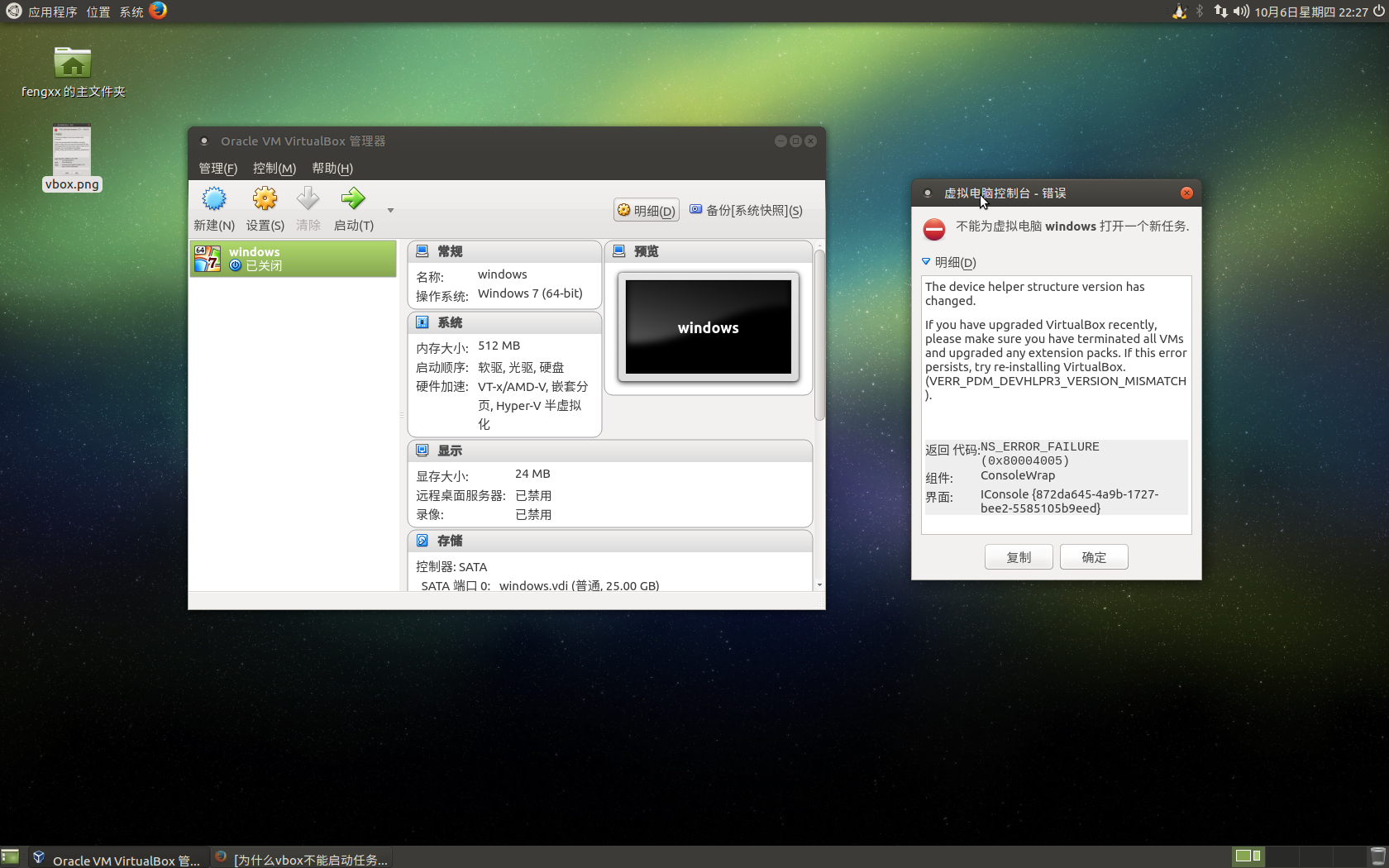Open the 帮助(H) menu
The image size is (1389, 868).
(332, 168)
